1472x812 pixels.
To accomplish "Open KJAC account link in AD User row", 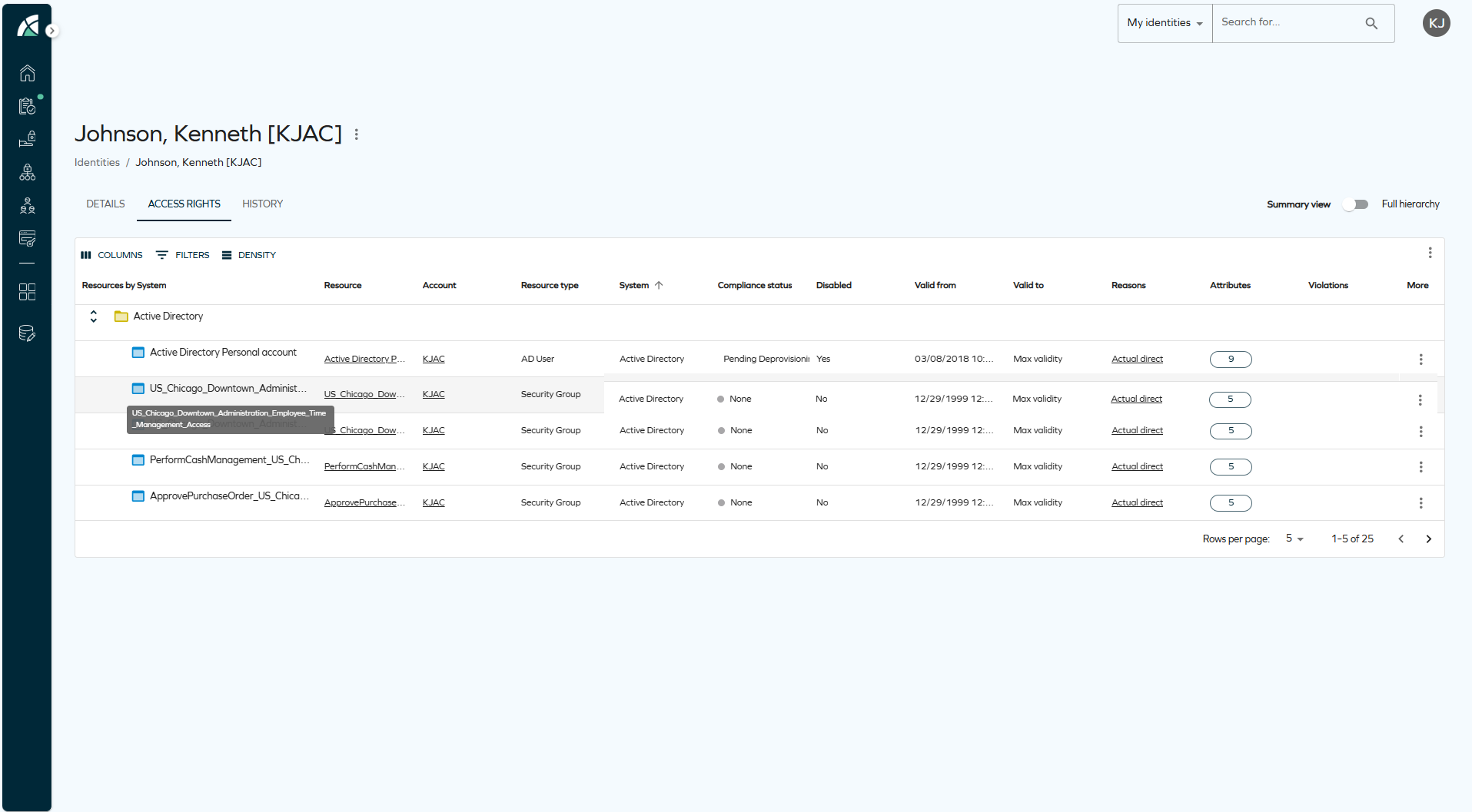I will (434, 360).
